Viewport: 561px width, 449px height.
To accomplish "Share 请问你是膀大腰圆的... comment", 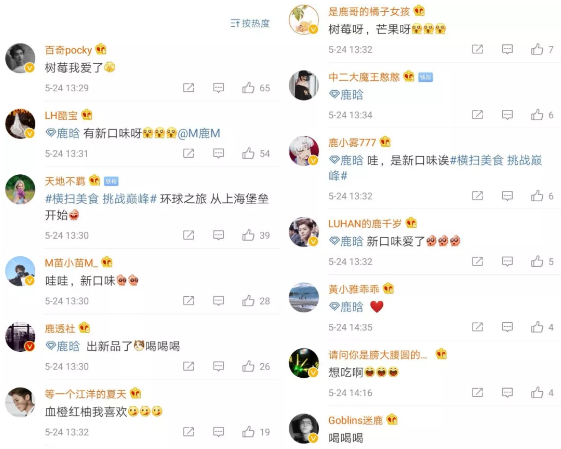I will pyautogui.click(x=477, y=392).
